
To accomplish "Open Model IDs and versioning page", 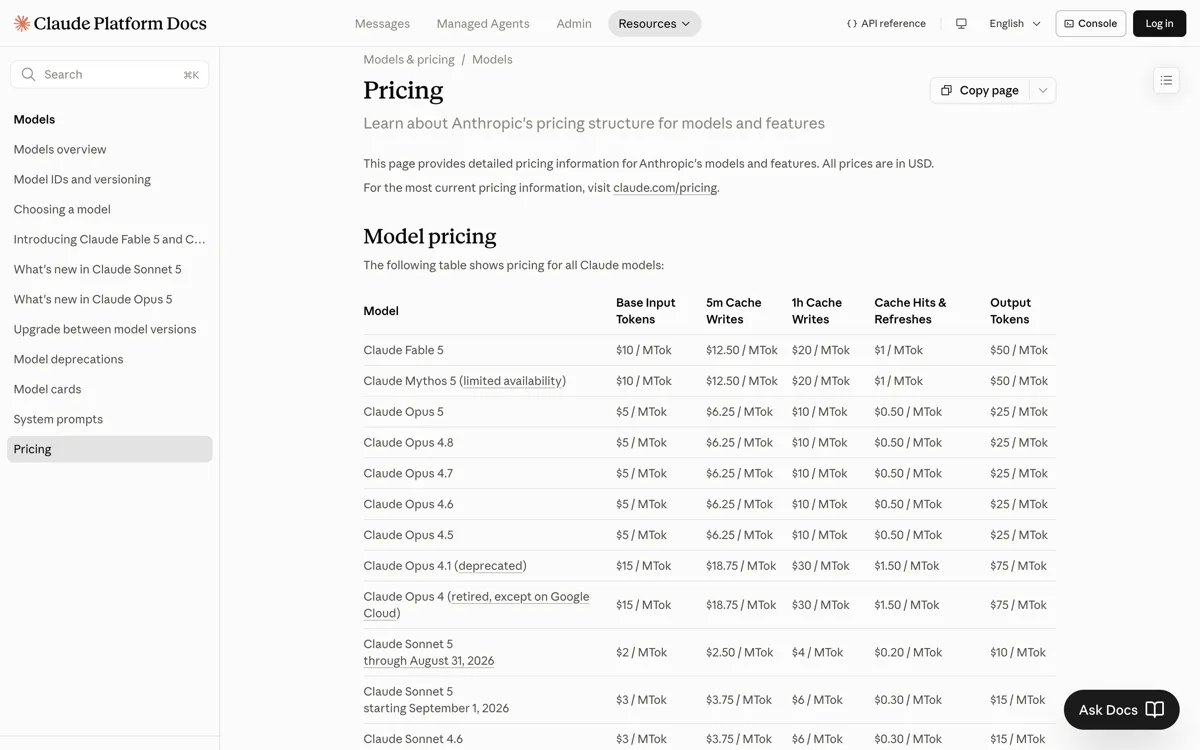I will 82,179.
